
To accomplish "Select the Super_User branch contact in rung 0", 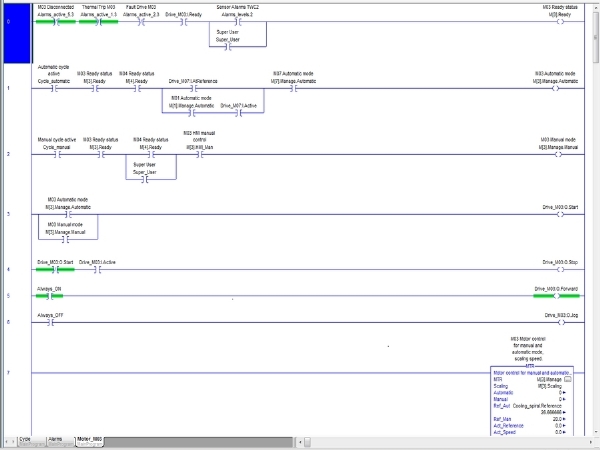I will pyautogui.click(x=228, y=47).
